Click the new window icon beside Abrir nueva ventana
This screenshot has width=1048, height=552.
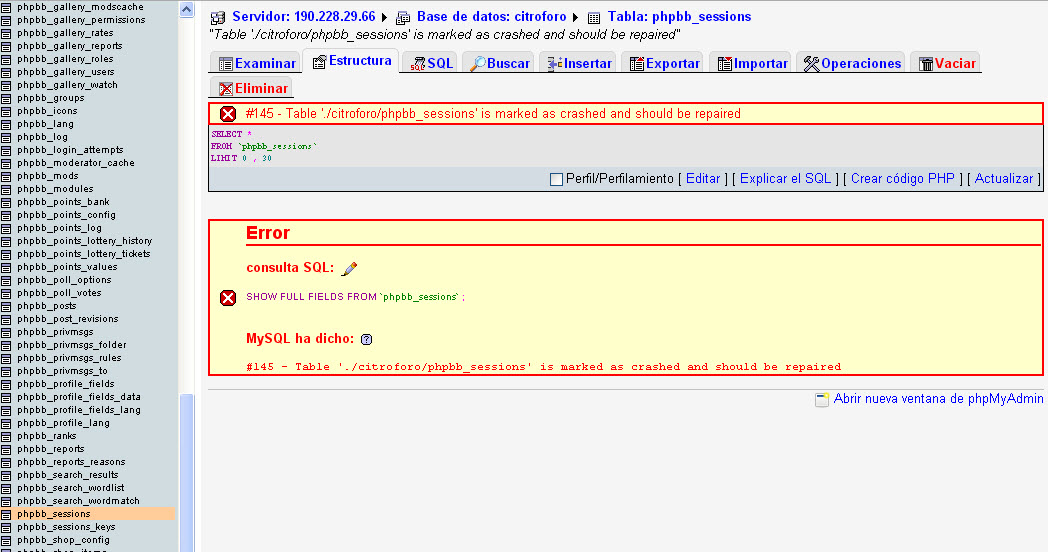point(822,399)
